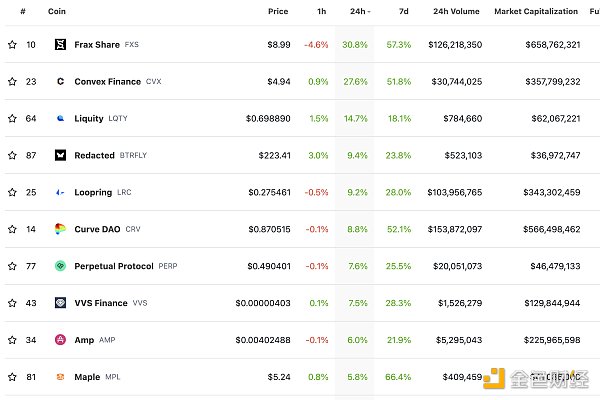The height and width of the screenshot is (400, 600).
Task: Click the Amp coin logo
Action: 60,340
